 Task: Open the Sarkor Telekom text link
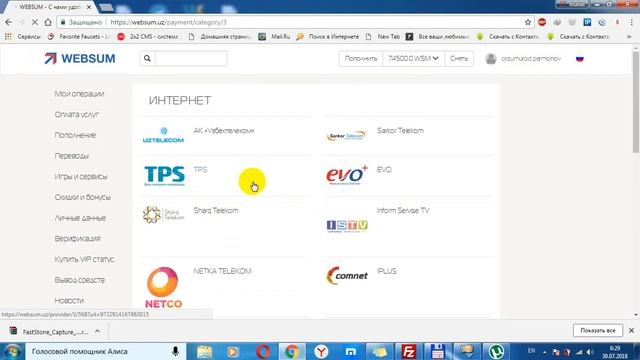pos(400,131)
